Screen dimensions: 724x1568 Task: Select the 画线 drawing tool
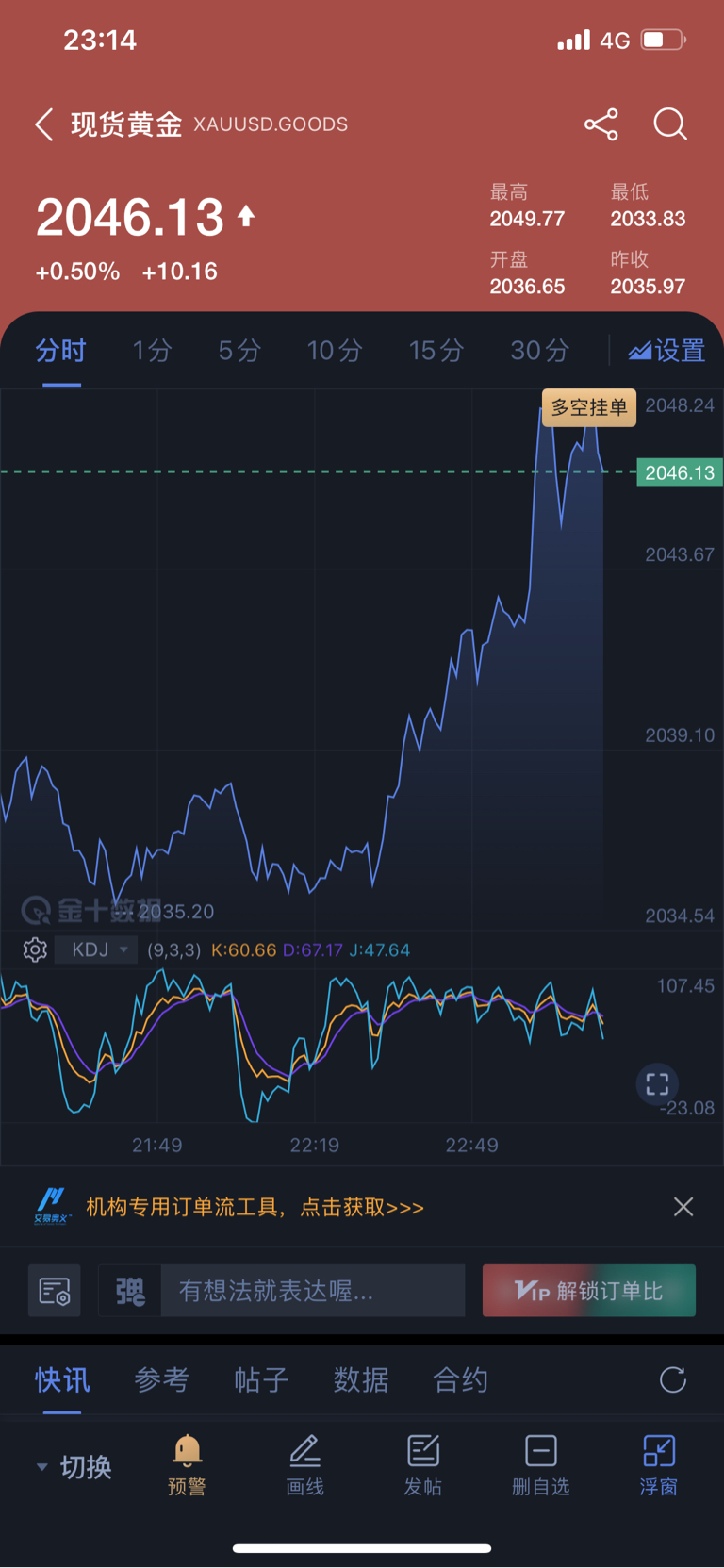[304, 1464]
